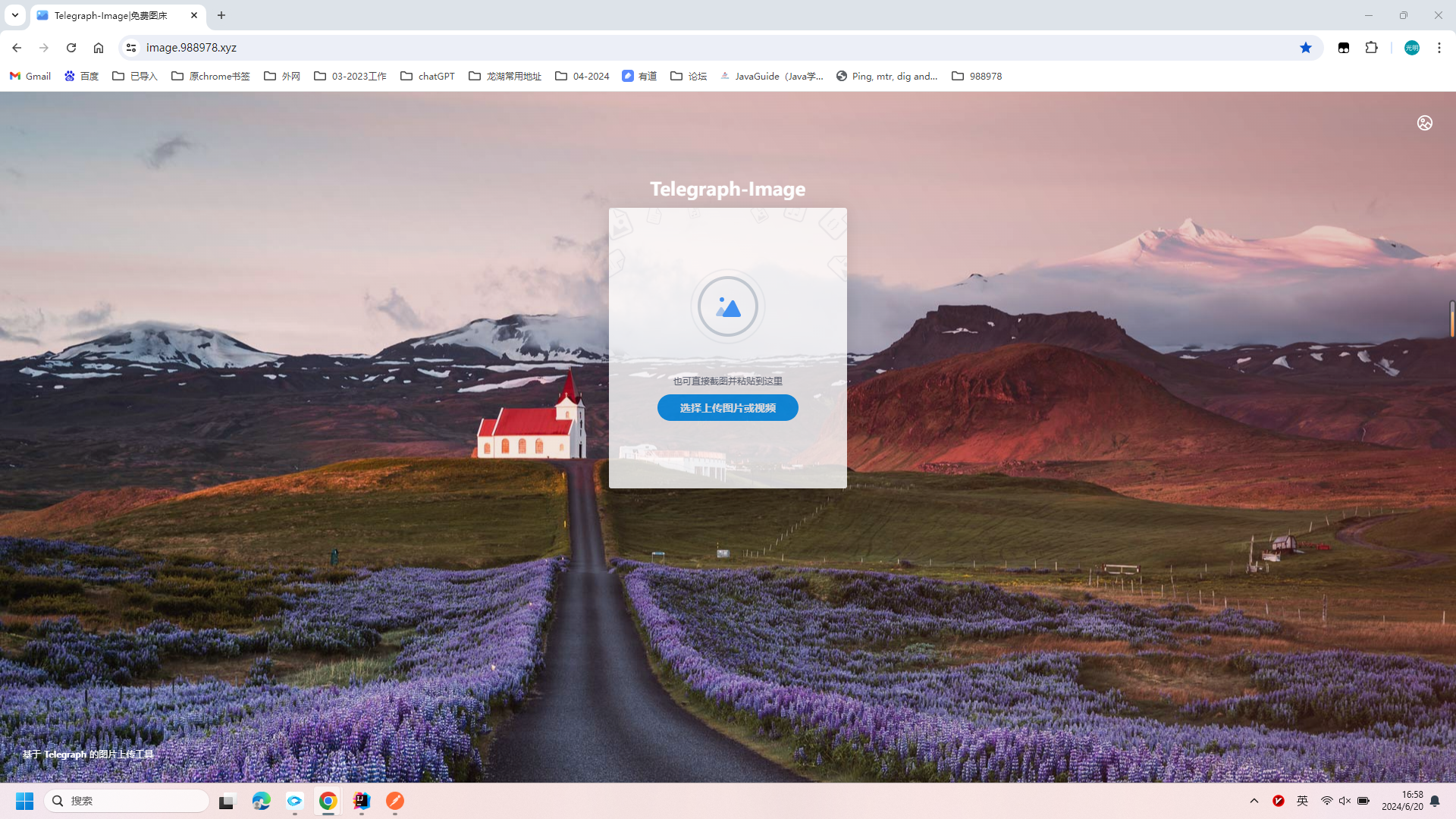
Task: Select the Telegraph-Image browser tab
Action: [118, 15]
